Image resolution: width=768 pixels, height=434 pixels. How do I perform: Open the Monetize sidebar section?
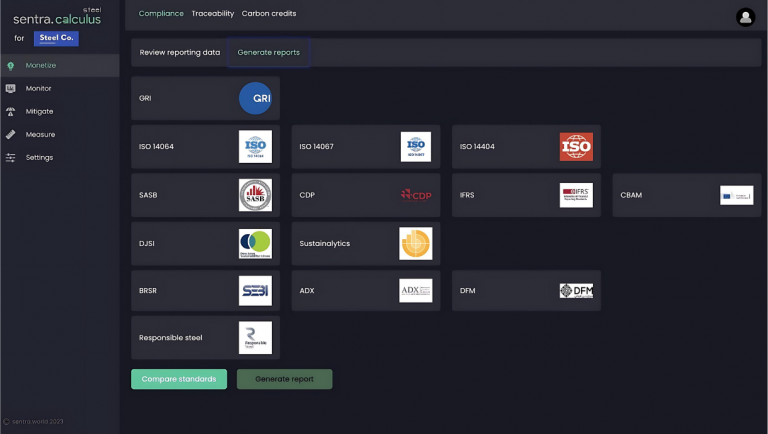(41, 65)
